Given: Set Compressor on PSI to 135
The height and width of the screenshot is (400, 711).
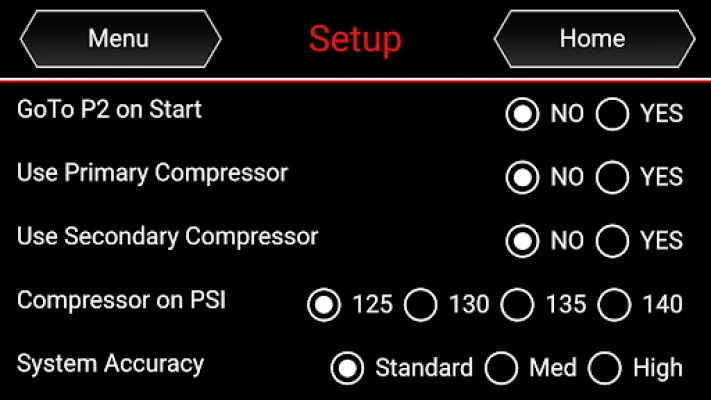Looking at the screenshot, I should 517,305.
